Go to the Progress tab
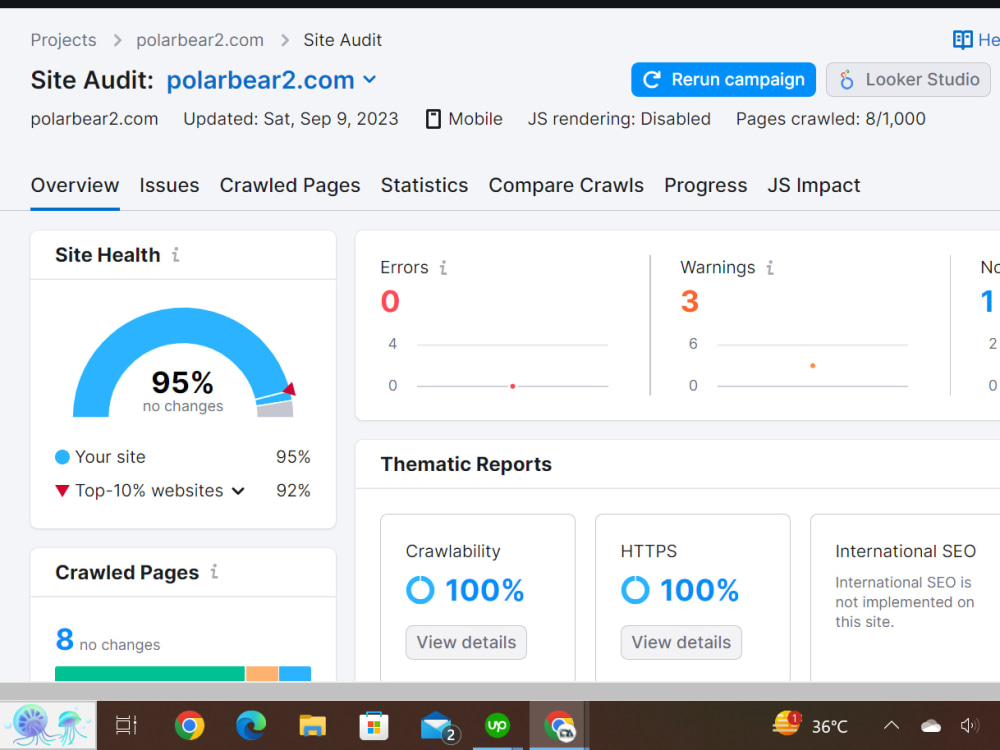Image resolution: width=1000 pixels, height=750 pixels. (705, 186)
